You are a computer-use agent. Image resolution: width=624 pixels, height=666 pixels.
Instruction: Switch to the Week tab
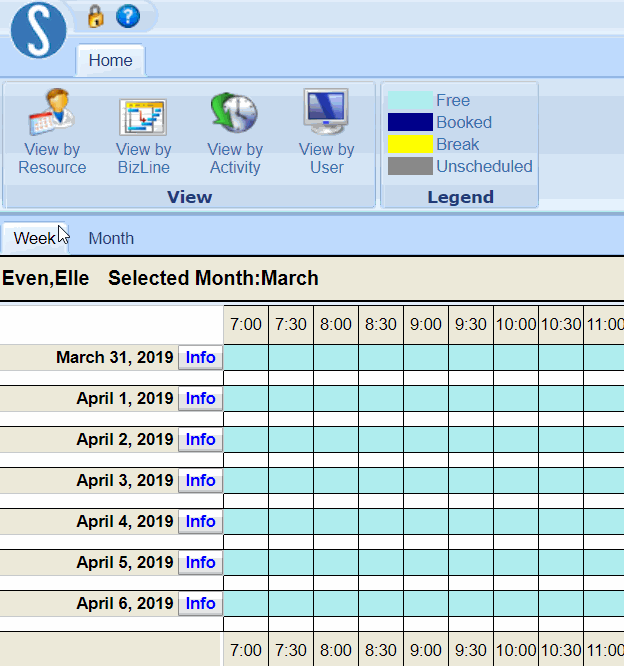click(x=34, y=238)
